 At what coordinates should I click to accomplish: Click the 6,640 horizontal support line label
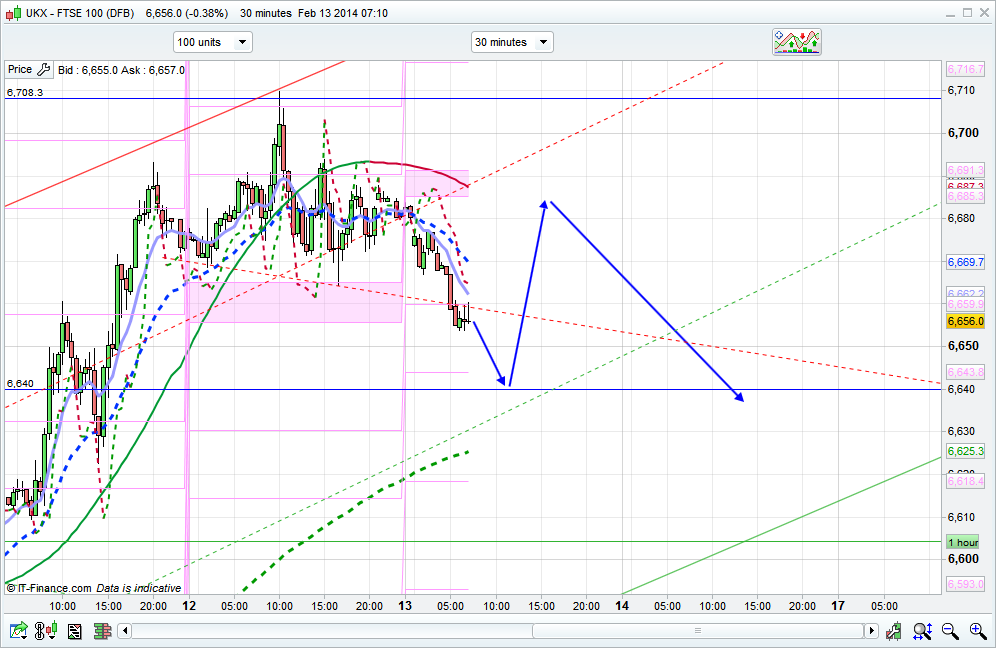point(19,383)
